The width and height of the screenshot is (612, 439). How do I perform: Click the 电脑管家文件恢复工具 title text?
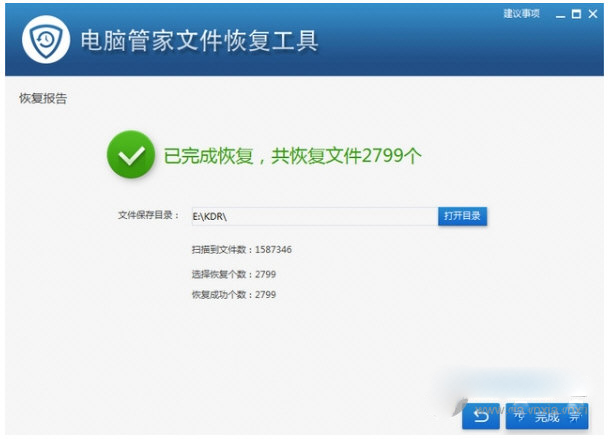coord(199,41)
